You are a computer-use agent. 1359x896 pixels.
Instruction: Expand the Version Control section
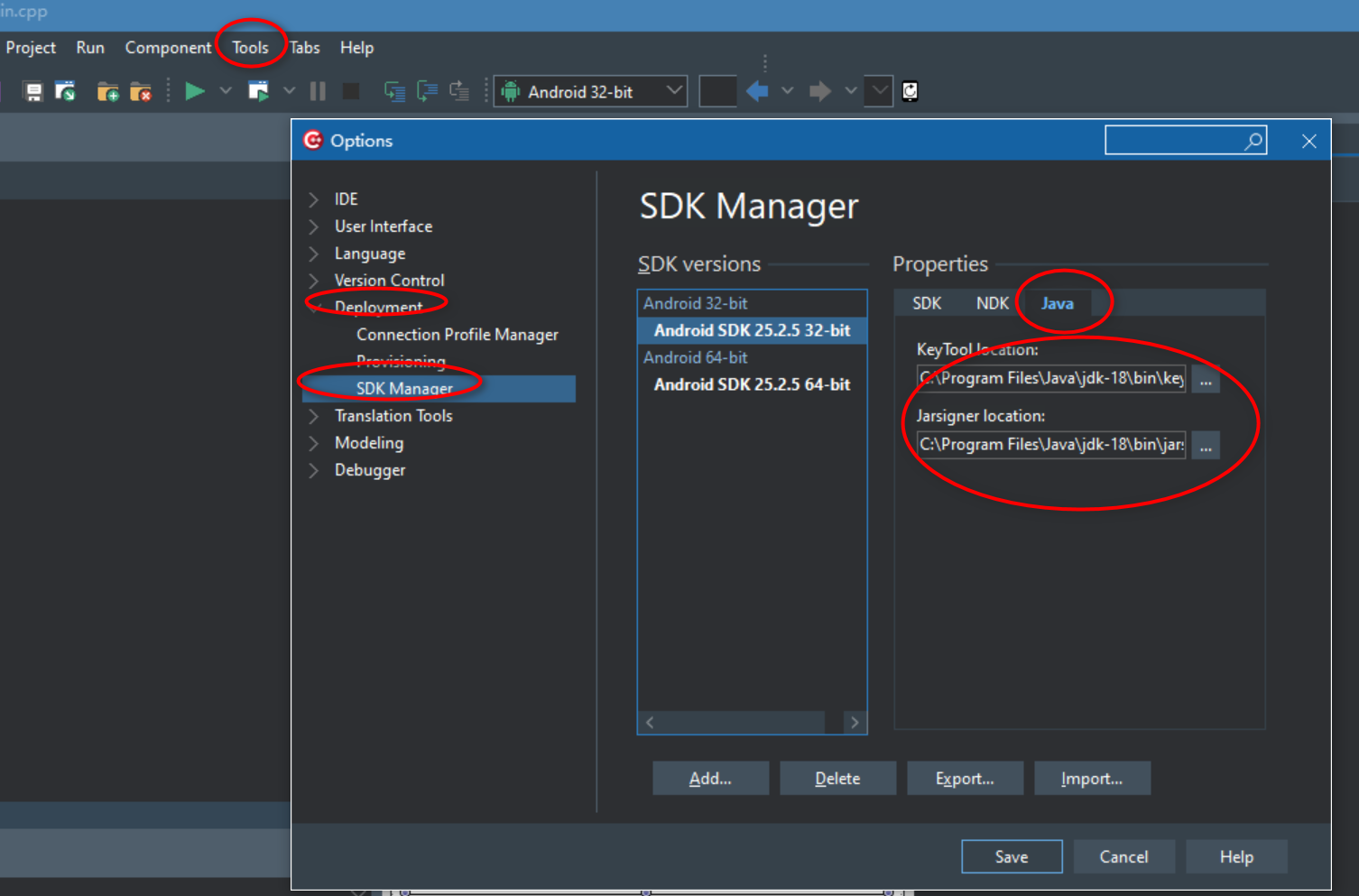314,280
